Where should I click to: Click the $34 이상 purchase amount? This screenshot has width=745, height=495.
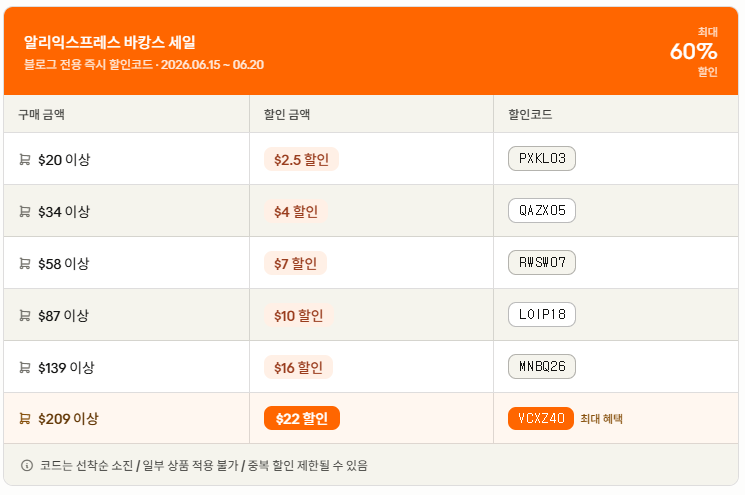click(x=64, y=211)
